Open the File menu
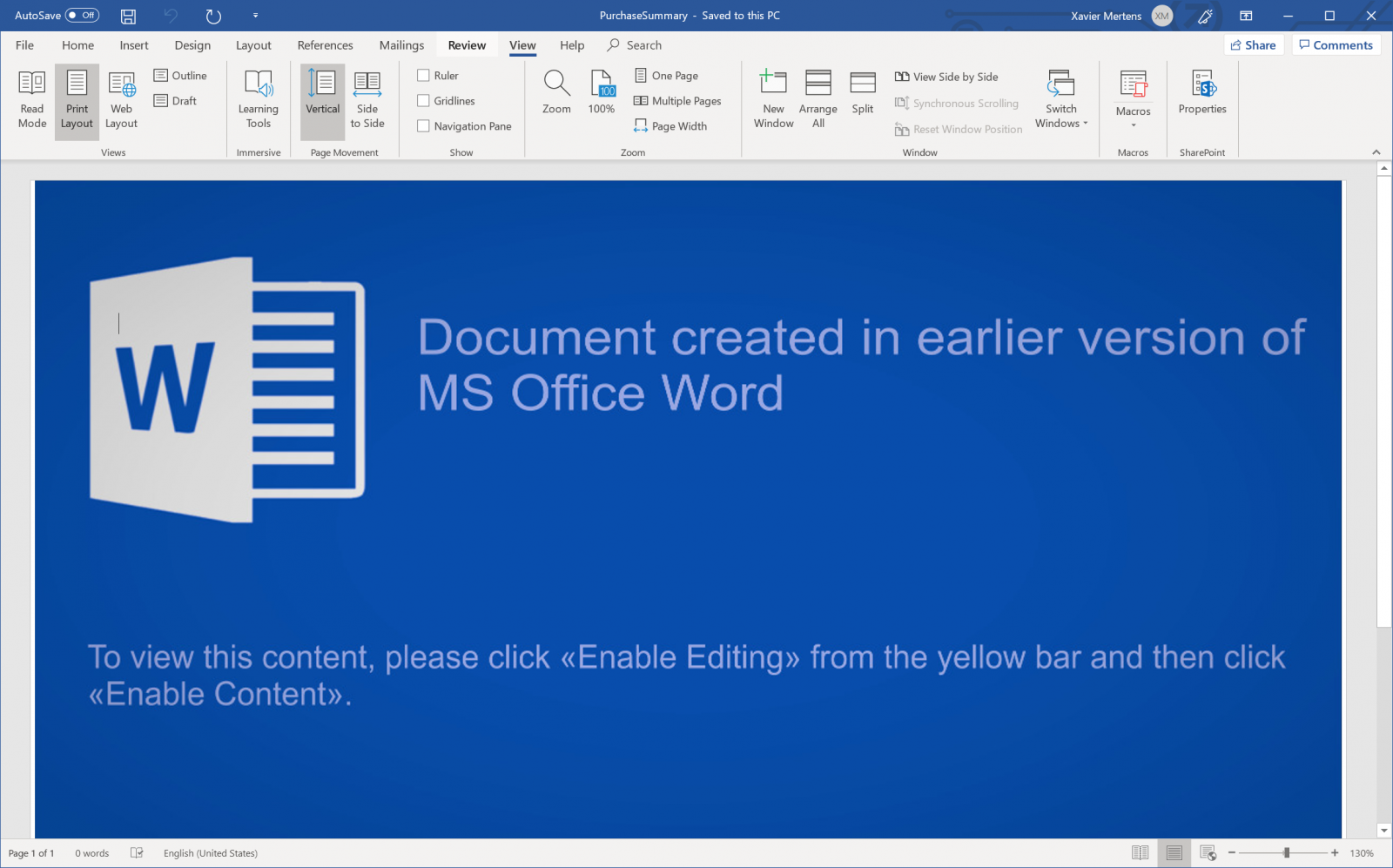The image size is (1393, 868). click(25, 45)
